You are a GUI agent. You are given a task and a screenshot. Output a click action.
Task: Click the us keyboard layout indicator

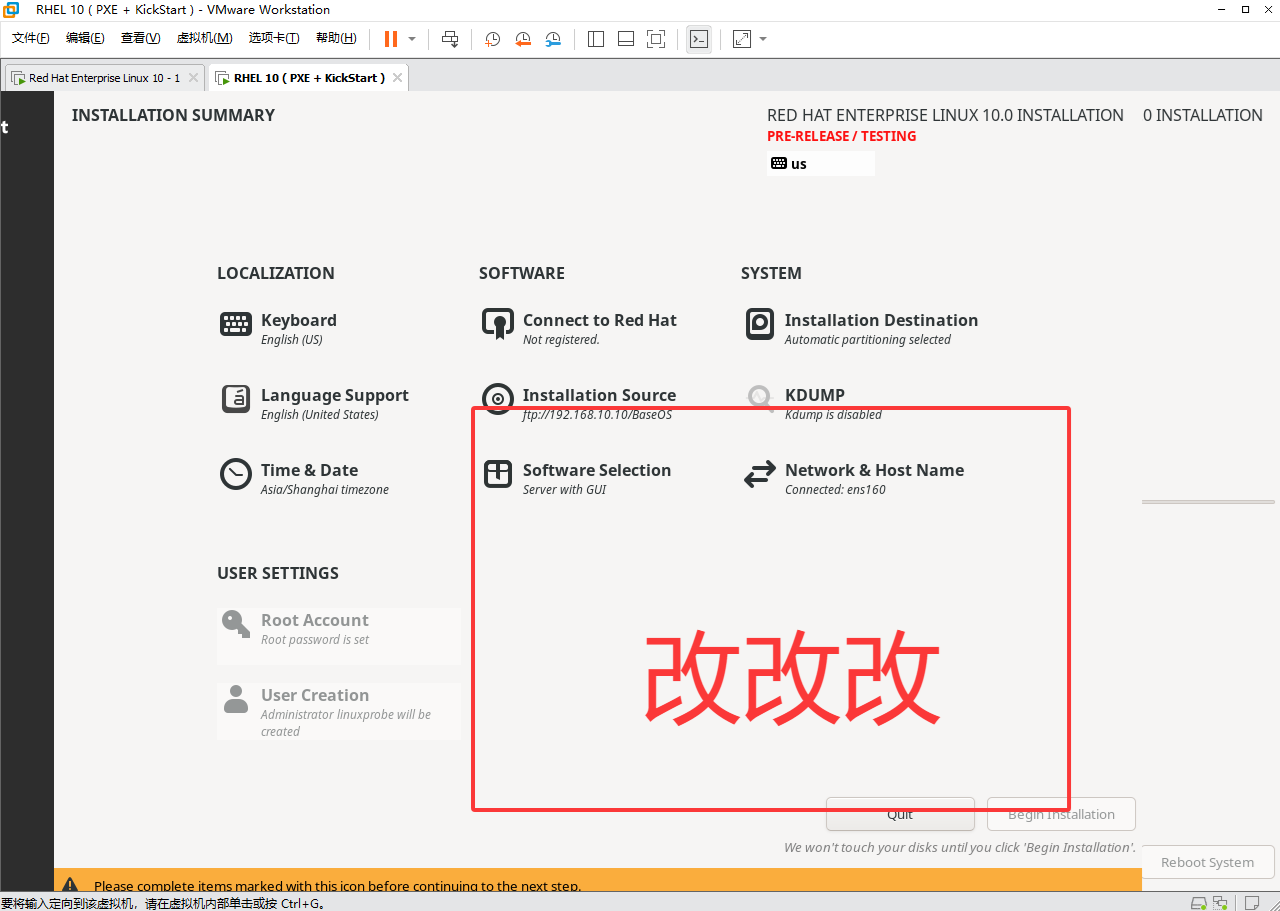(x=820, y=163)
